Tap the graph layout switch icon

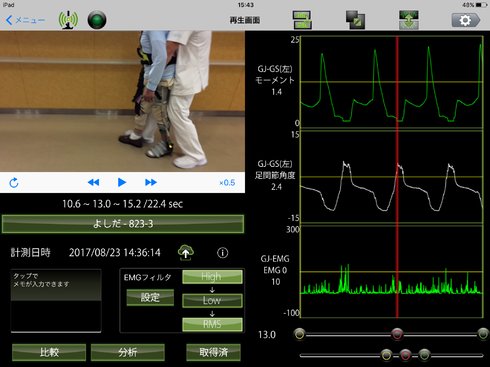[302, 20]
